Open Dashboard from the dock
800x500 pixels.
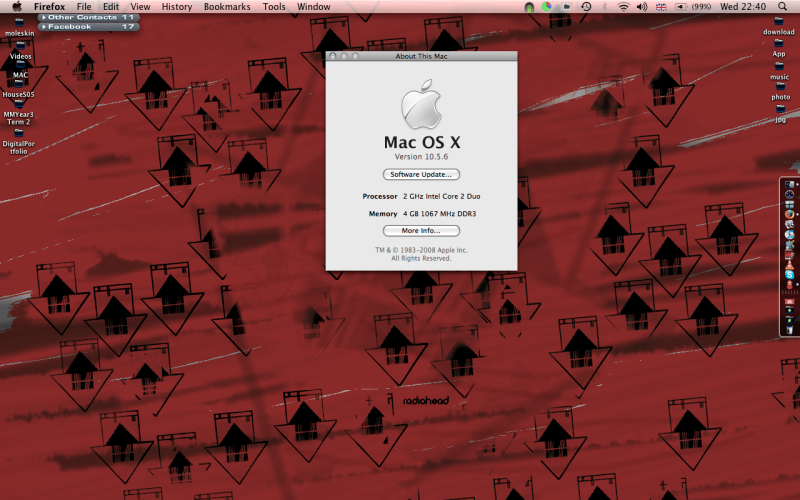pos(790,194)
